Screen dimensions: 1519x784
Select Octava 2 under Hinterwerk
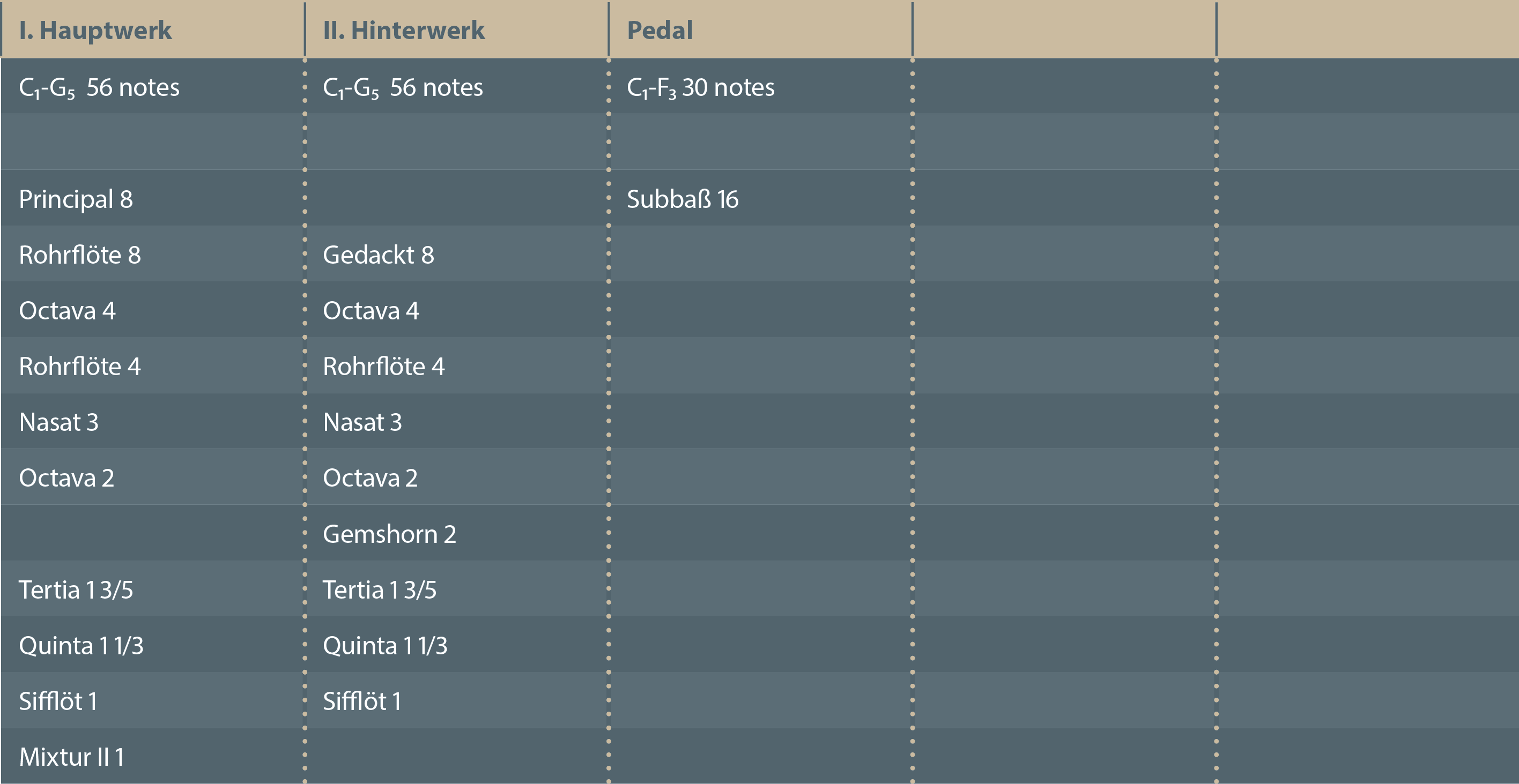click(370, 478)
